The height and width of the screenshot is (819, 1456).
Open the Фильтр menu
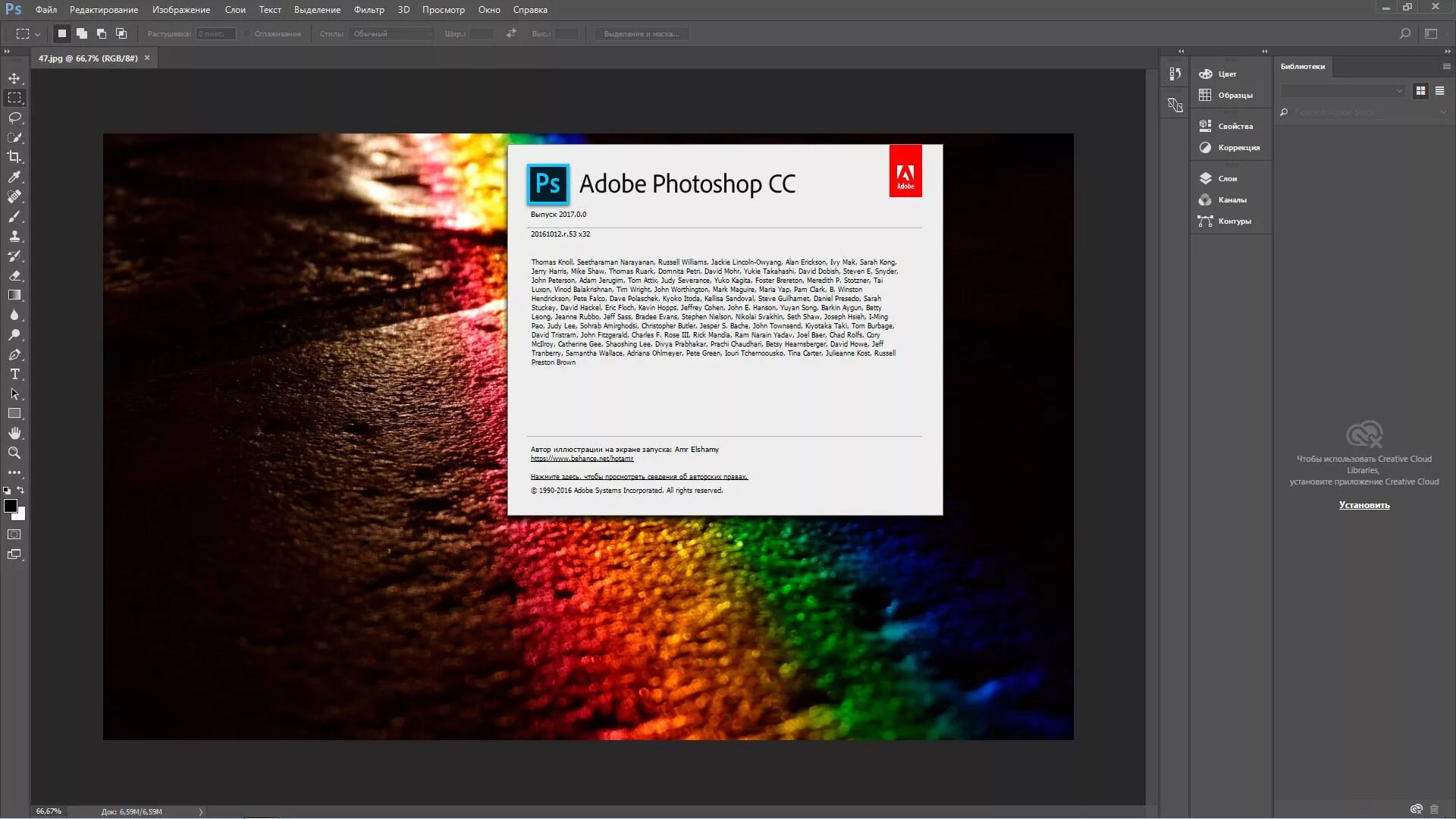[x=369, y=10]
